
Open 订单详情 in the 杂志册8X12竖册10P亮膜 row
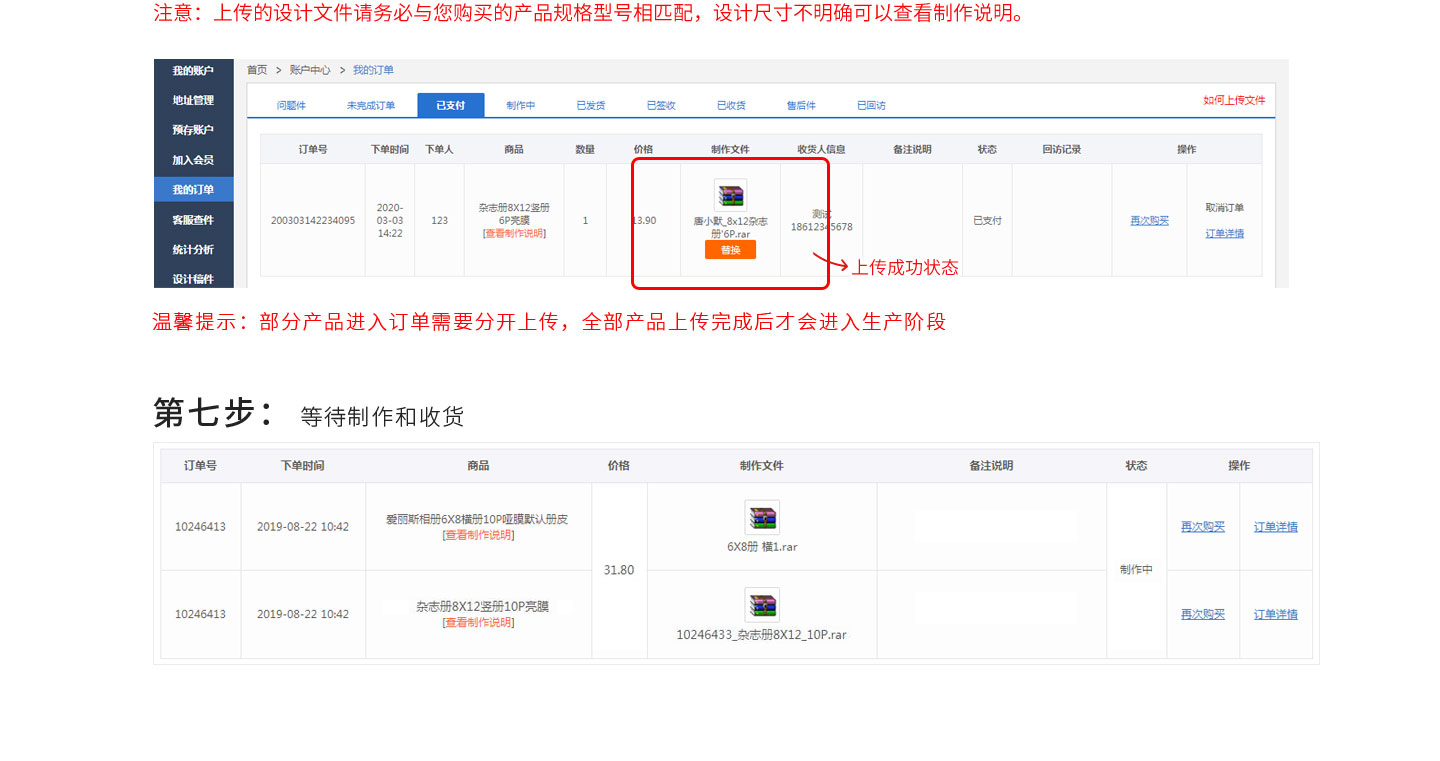click(x=1276, y=614)
